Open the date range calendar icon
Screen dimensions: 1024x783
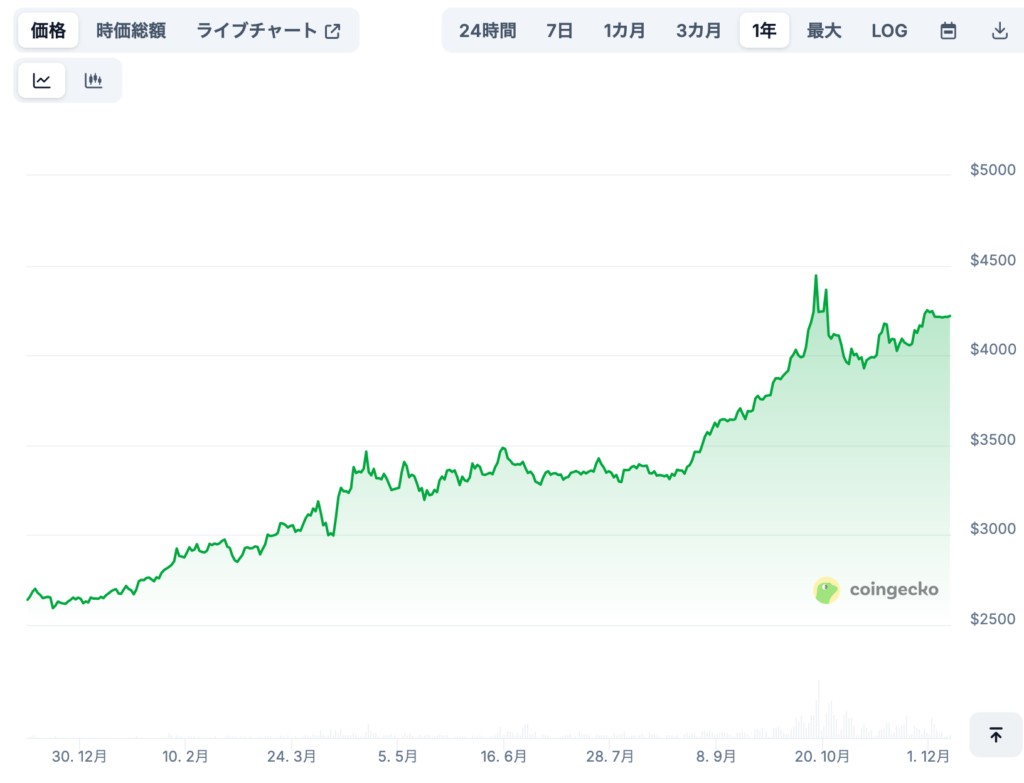coord(947,30)
